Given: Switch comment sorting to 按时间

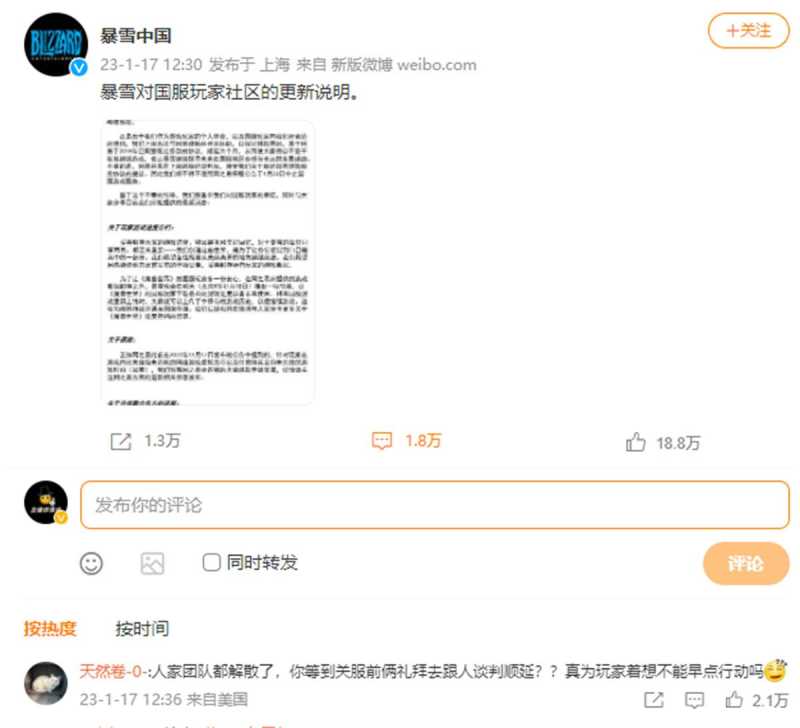Looking at the screenshot, I should tap(142, 629).
